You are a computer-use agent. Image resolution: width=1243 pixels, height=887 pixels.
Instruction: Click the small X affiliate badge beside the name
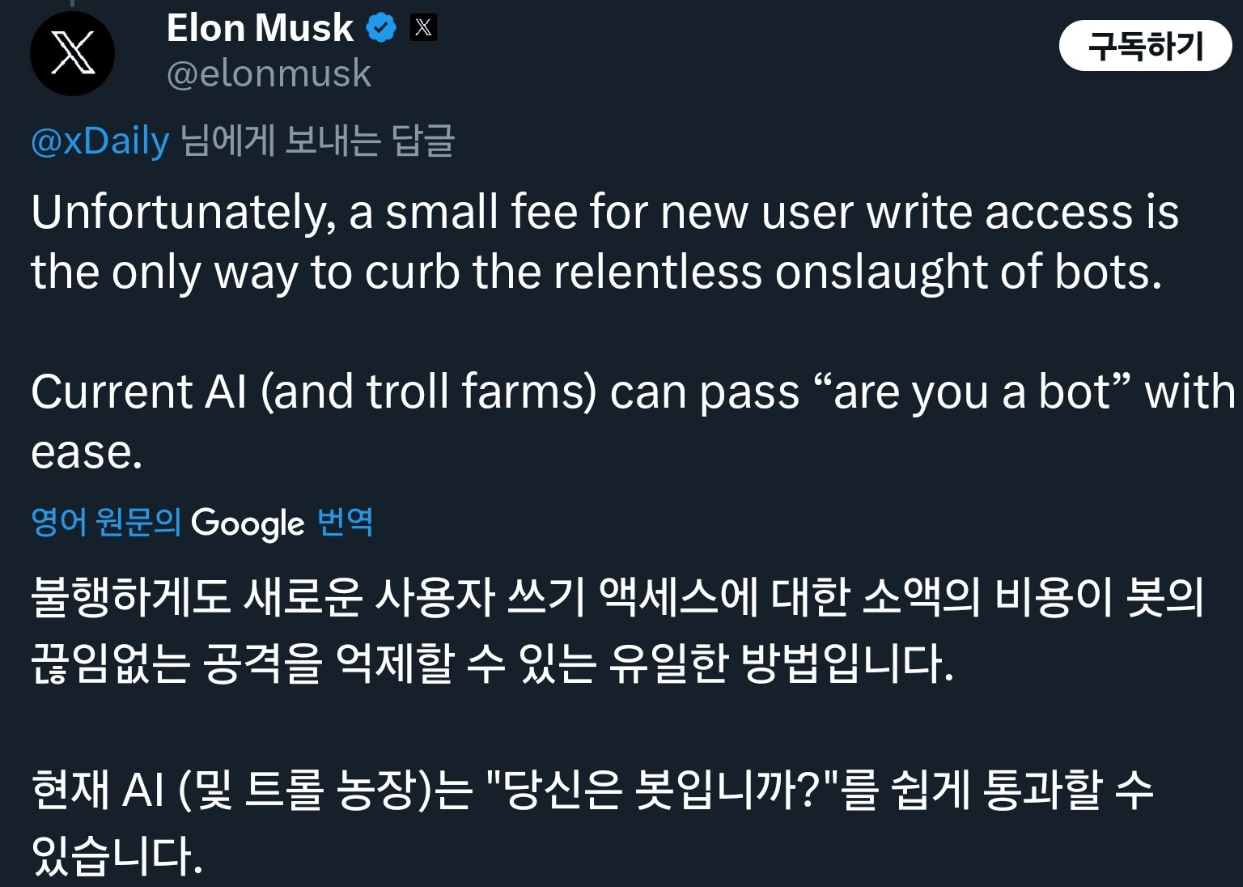coord(424,28)
